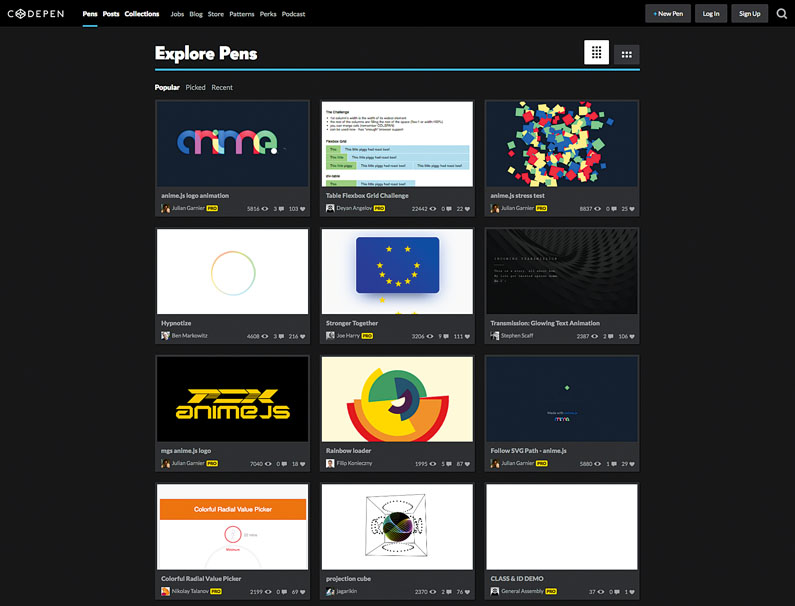
Task: Open the Store link
Action: click(x=215, y=14)
